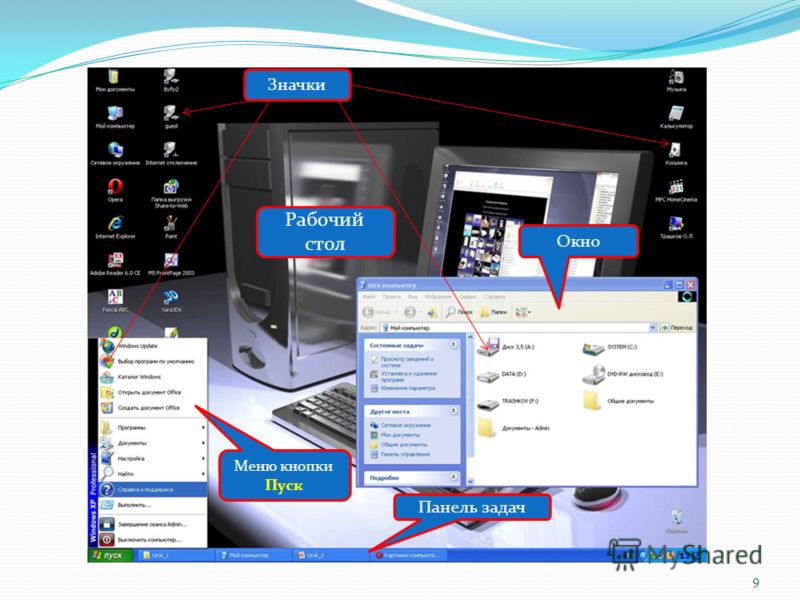Open the TRASHKOV (F:) drive
The image size is (800, 600).
pos(508,402)
